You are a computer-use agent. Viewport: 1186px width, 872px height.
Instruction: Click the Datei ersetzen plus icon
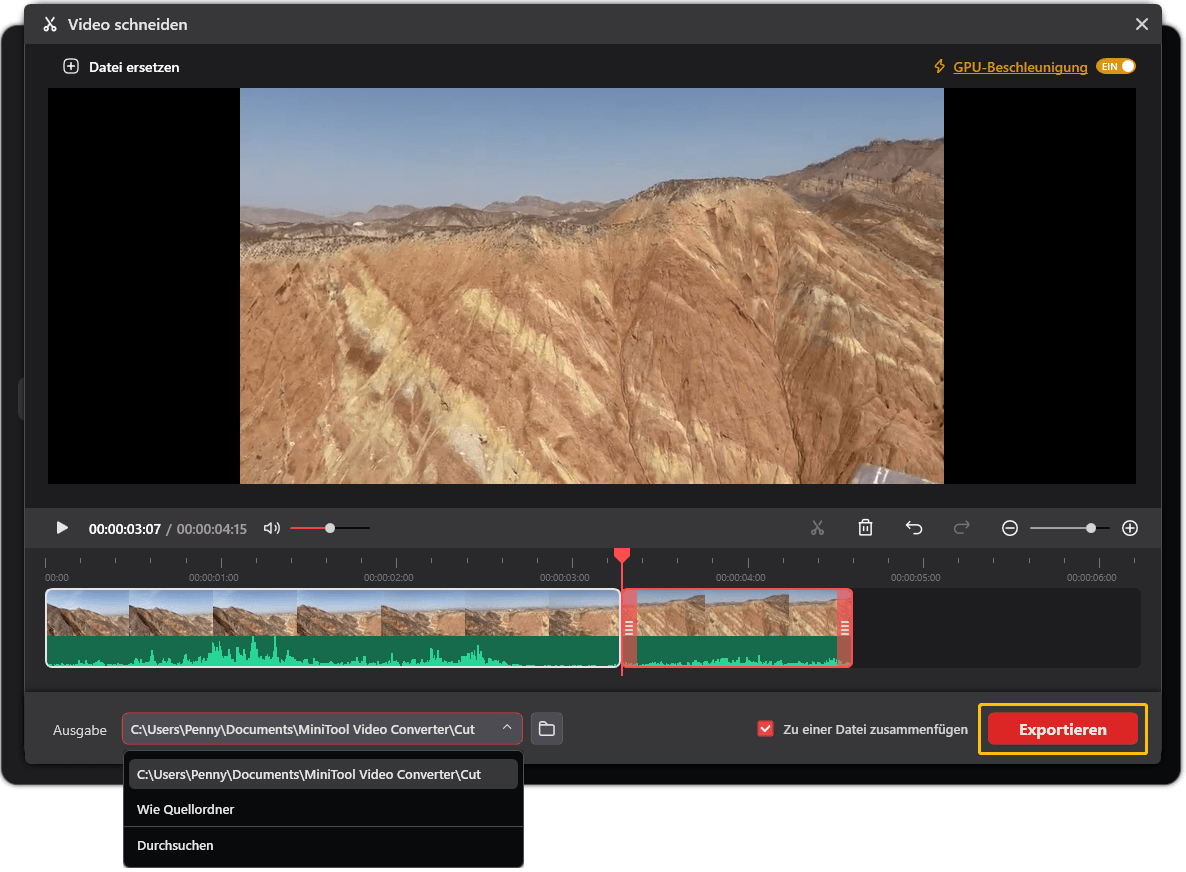[x=70, y=67]
